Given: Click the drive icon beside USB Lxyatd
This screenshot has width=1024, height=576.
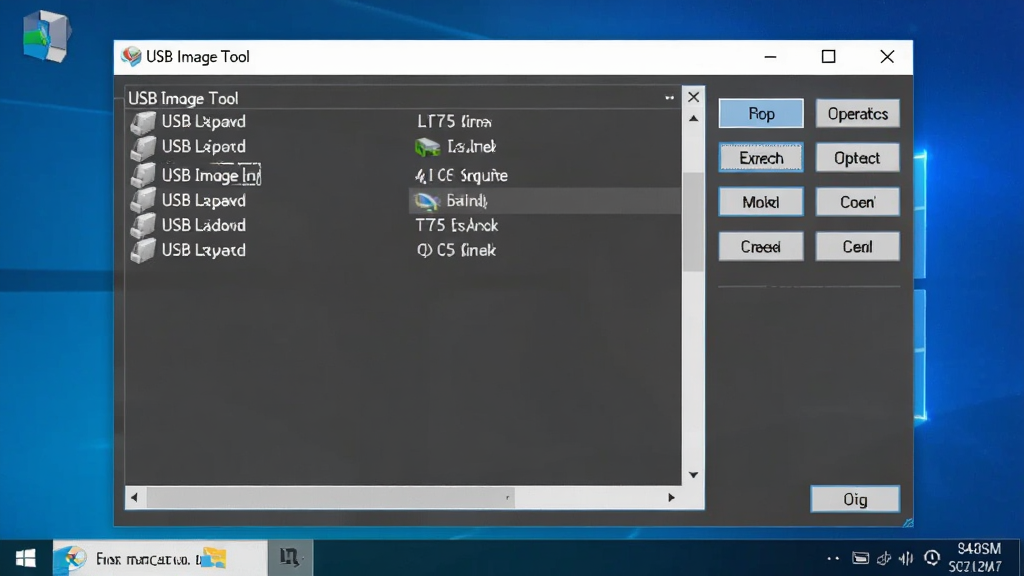Looking at the screenshot, I should coord(143,251).
